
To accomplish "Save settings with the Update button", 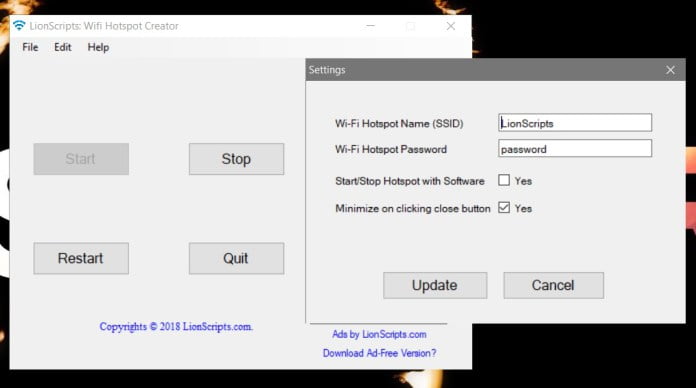I will (x=435, y=285).
